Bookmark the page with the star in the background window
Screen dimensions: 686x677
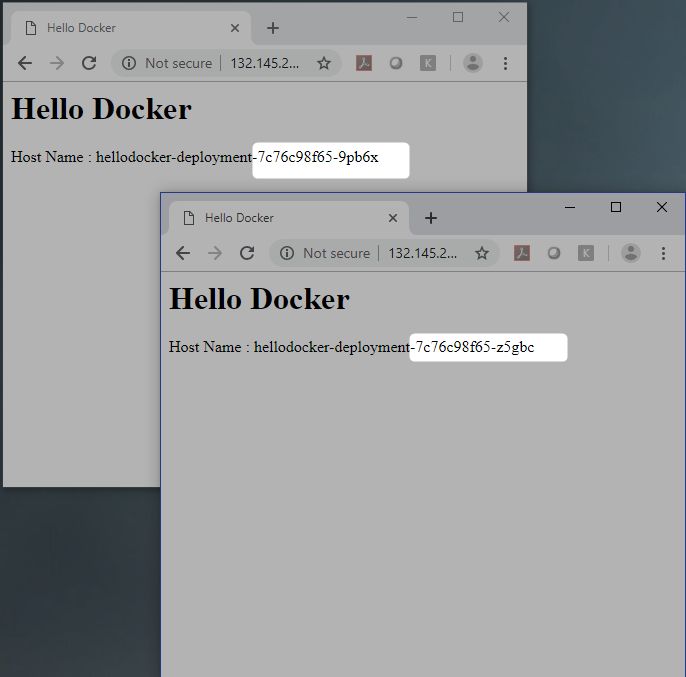pos(324,63)
